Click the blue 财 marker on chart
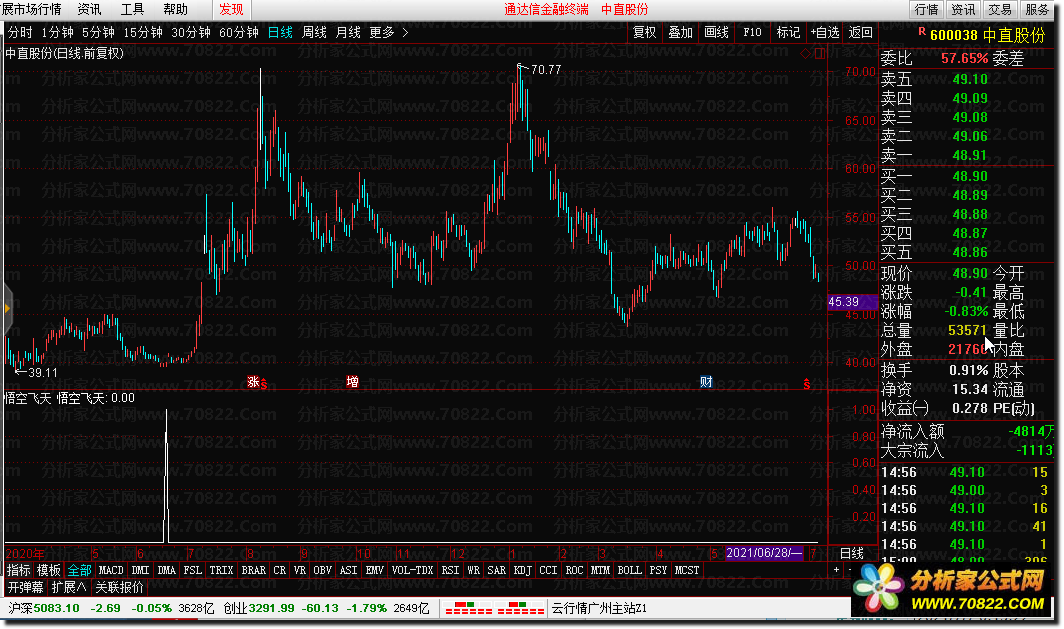The image size is (1064, 629). click(x=706, y=382)
